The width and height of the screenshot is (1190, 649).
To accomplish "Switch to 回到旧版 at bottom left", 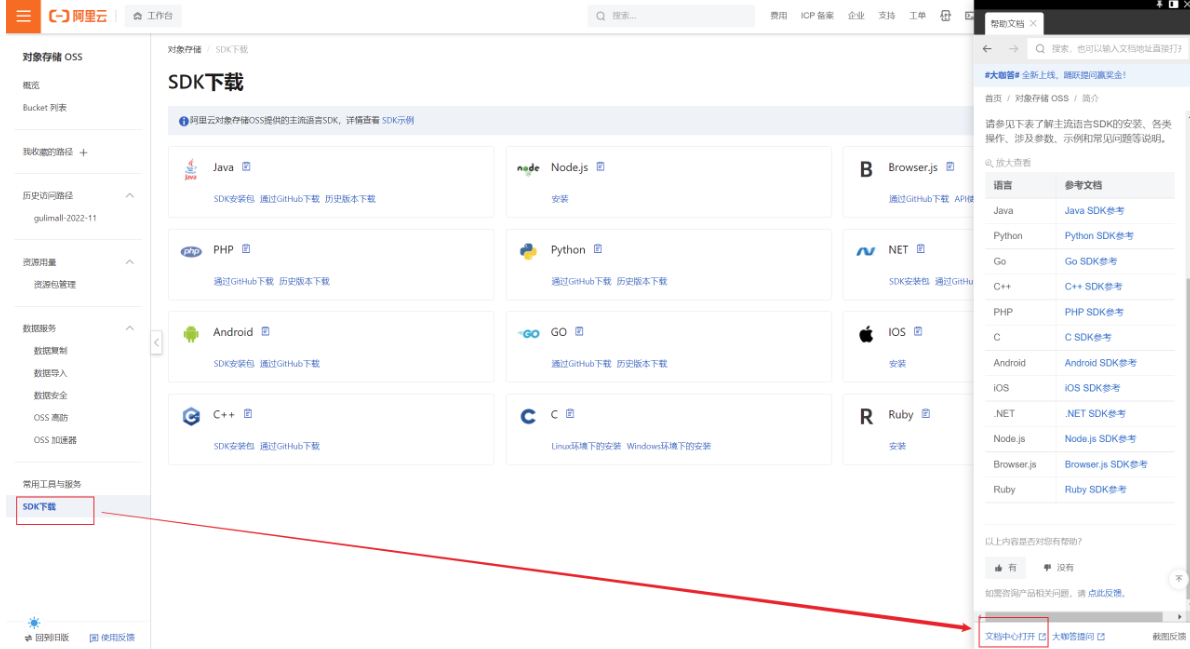I will pyautogui.click(x=46, y=638).
